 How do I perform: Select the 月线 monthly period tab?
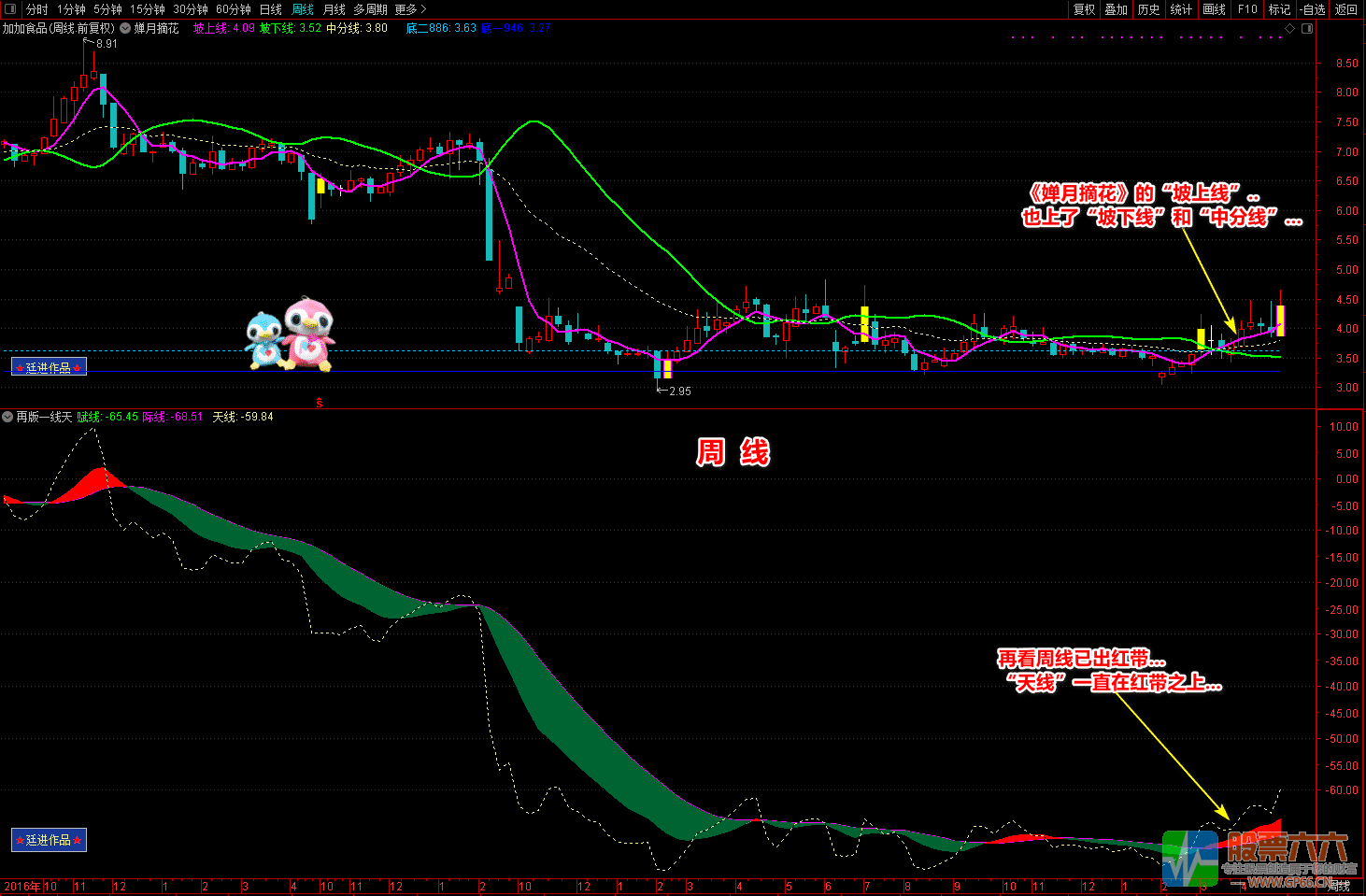(334, 9)
